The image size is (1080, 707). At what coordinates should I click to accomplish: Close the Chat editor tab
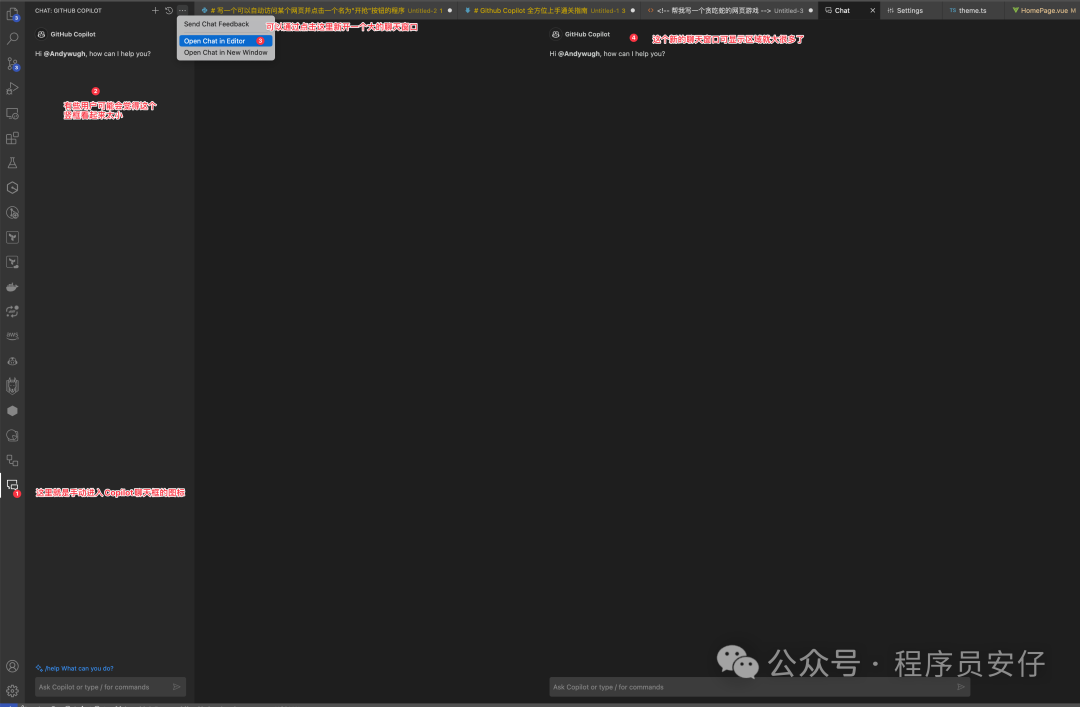tap(873, 10)
